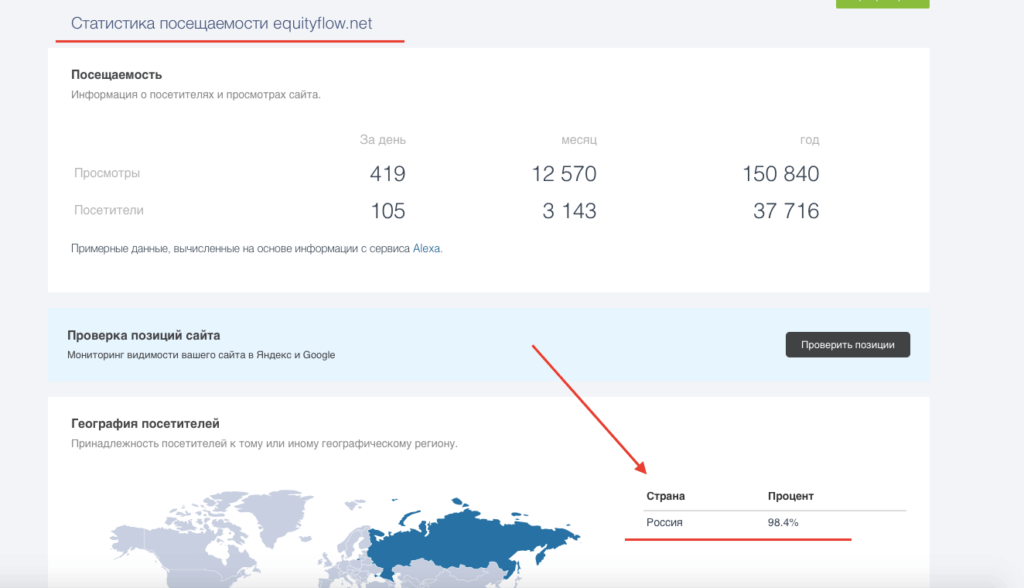Click the 98.4% percentage value
This screenshot has height=588, width=1024.
pos(782,522)
